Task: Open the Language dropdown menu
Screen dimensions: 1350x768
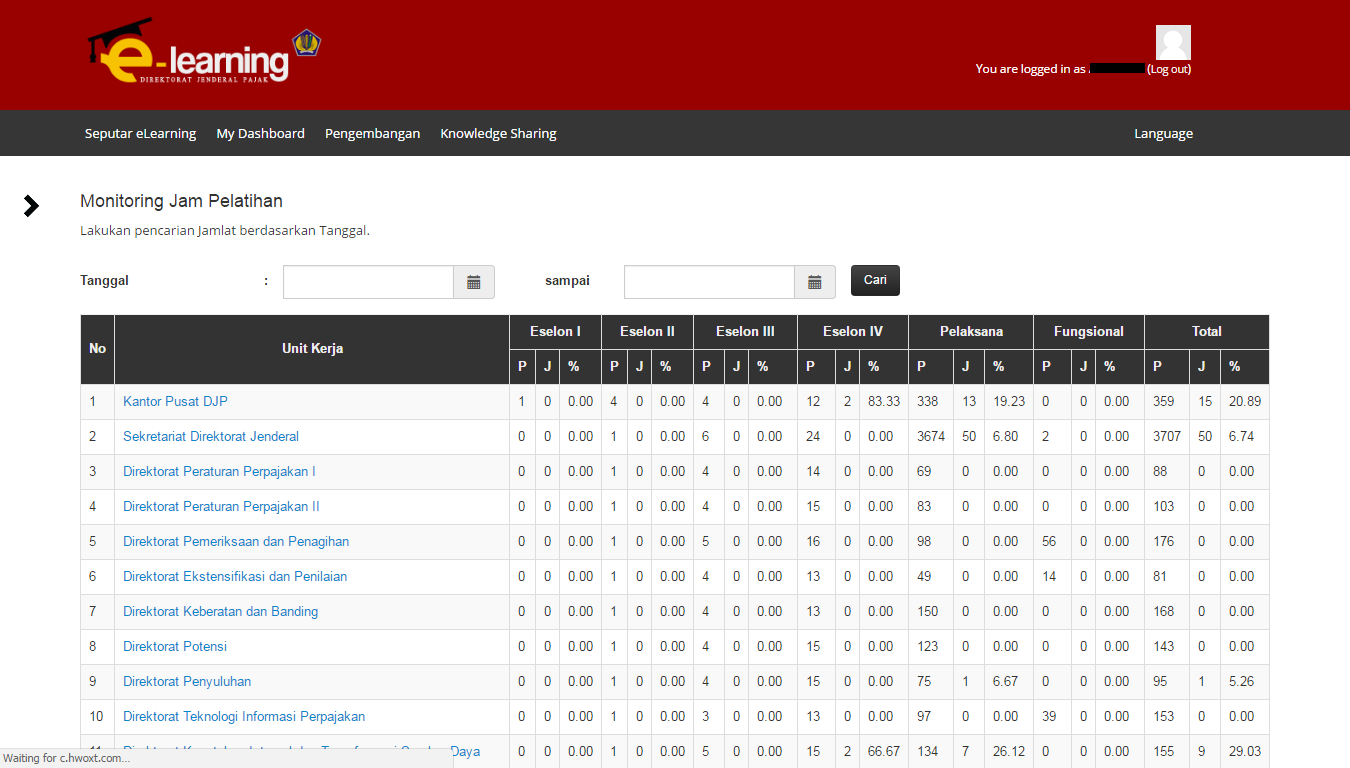Action: [x=1163, y=133]
